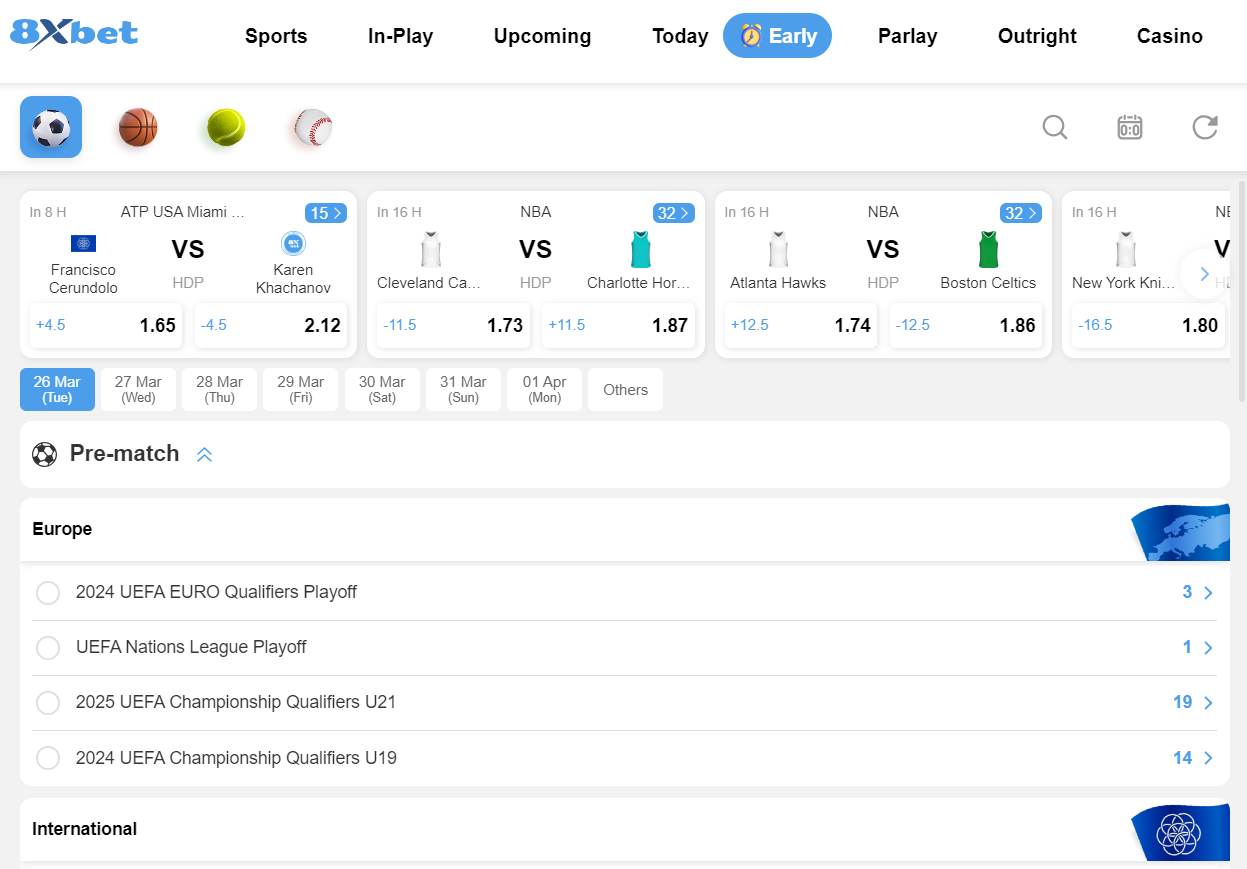1247x869 pixels.
Task: Show next featured match cards
Action: pos(1204,274)
